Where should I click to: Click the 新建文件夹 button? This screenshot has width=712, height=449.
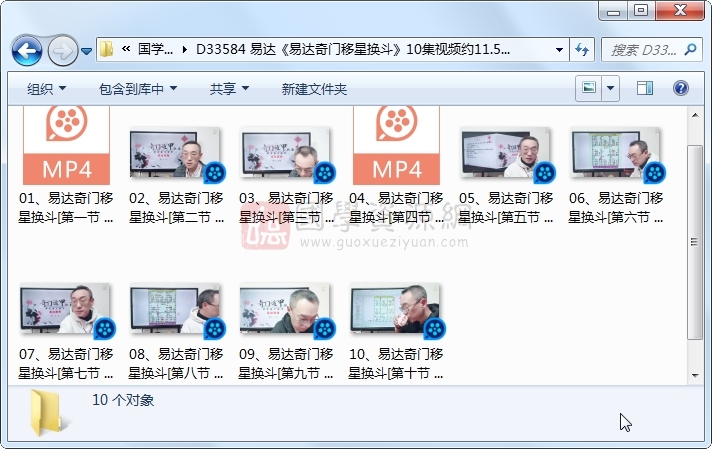[x=314, y=89]
